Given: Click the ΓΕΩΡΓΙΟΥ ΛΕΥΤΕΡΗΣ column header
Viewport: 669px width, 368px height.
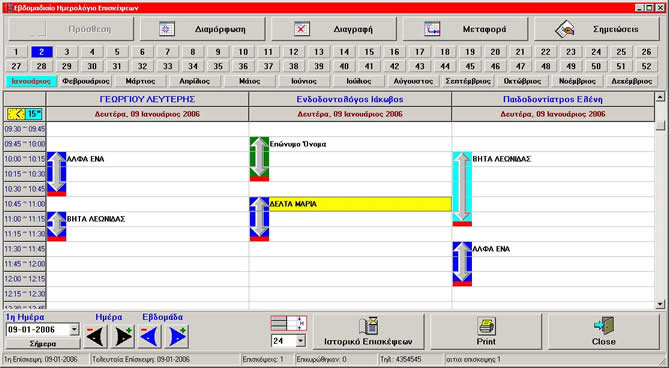Looking at the screenshot, I should point(147,99).
